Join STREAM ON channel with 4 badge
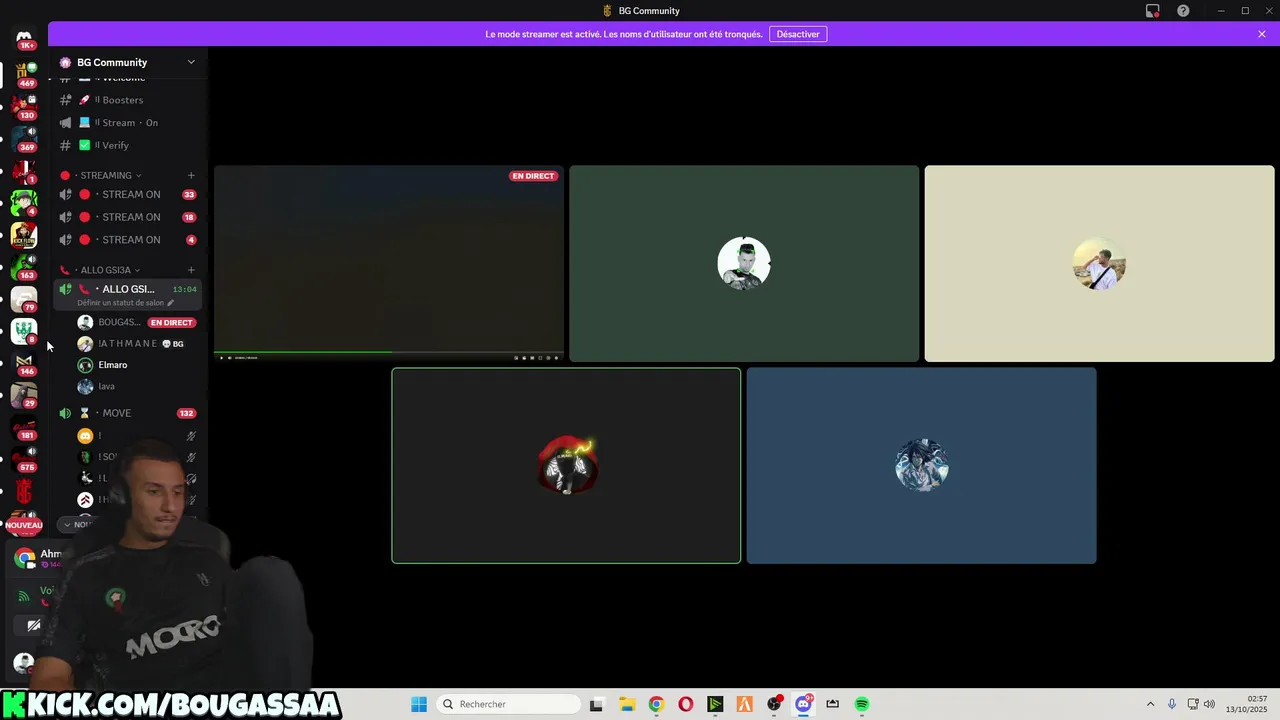 (128, 240)
